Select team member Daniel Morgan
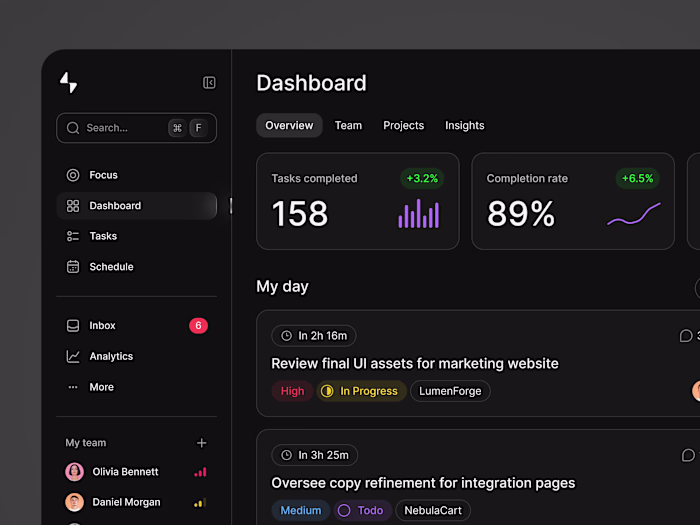This screenshot has width=700, height=525. [x=137, y=502]
